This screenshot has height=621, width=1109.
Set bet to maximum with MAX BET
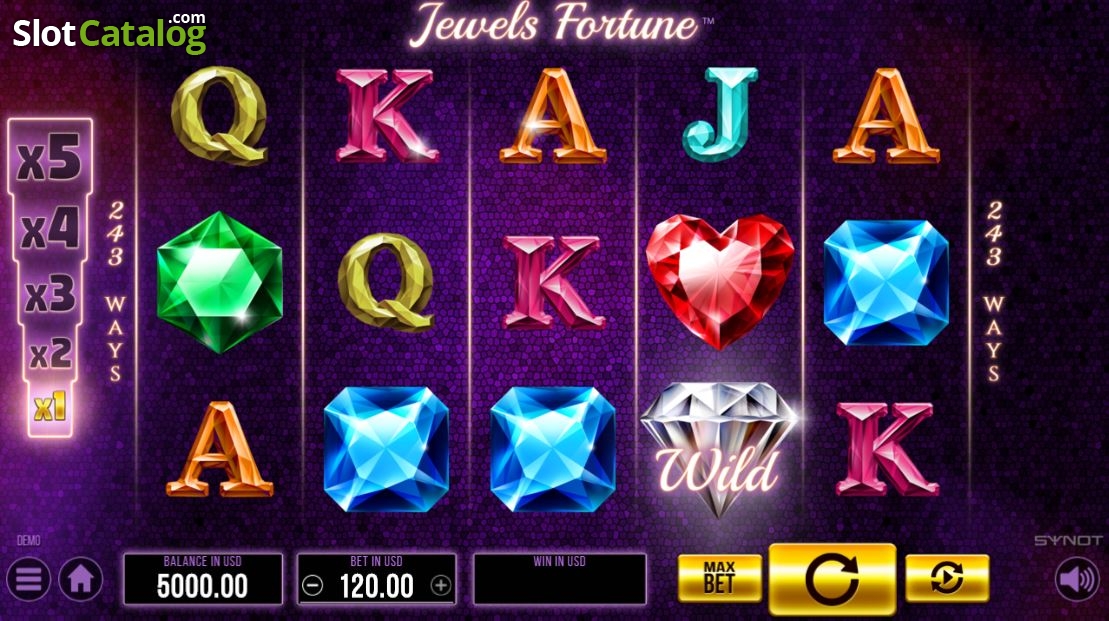click(x=719, y=578)
